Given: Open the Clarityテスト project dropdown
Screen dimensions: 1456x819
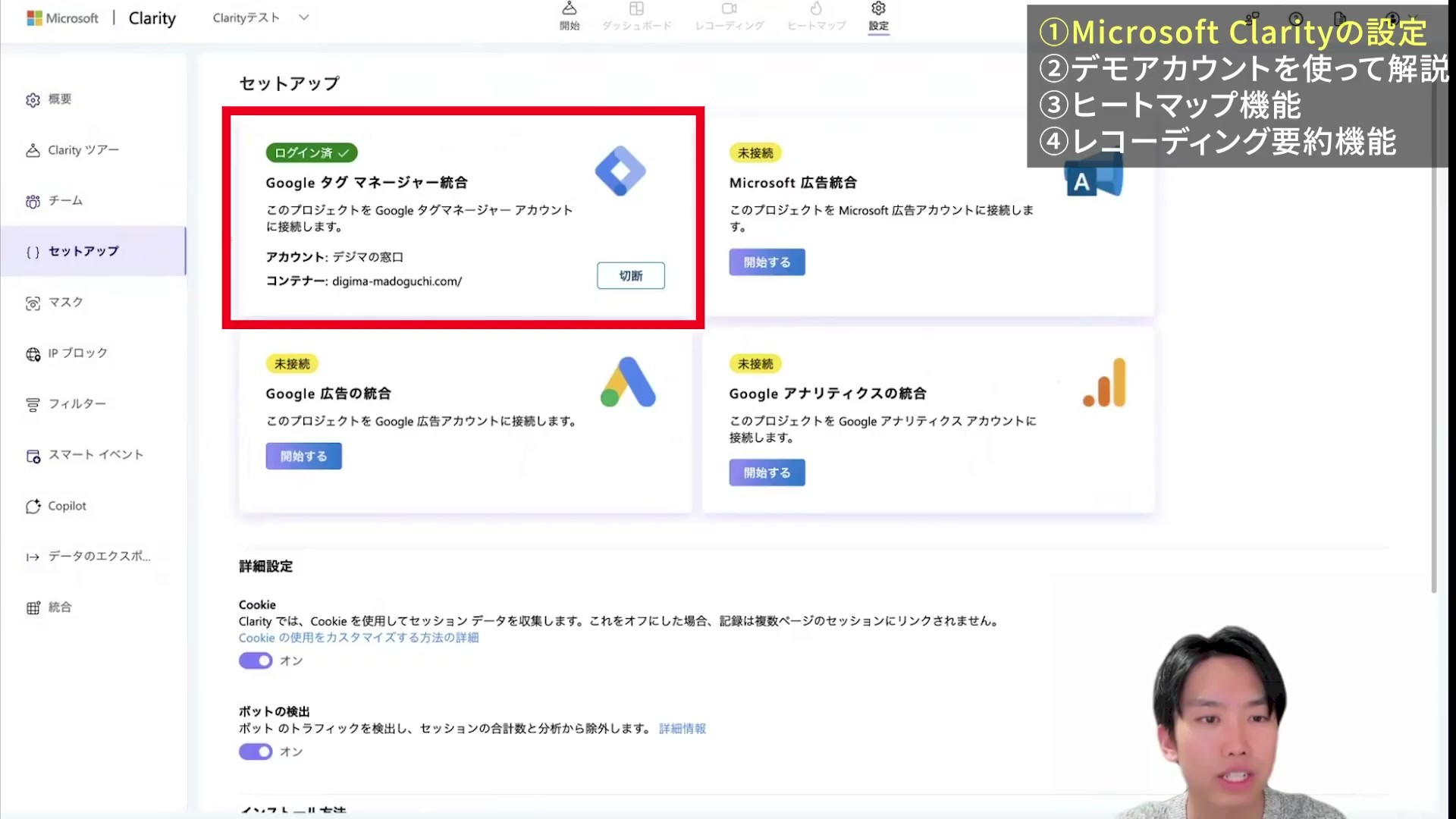Looking at the screenshot, I should [261, 17].
